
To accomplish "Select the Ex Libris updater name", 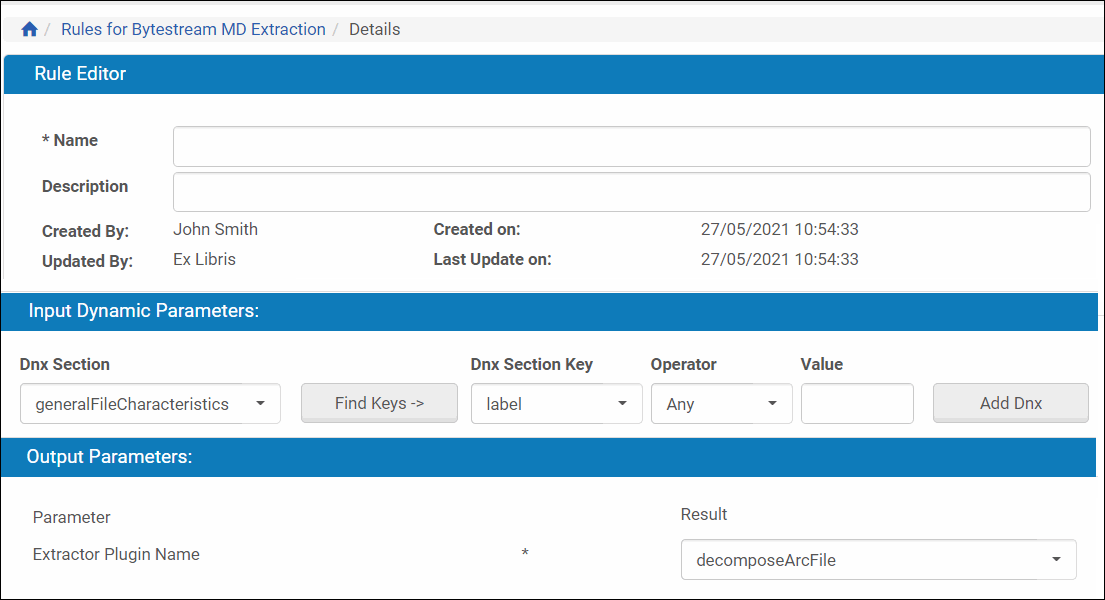I will coord(204,260).
